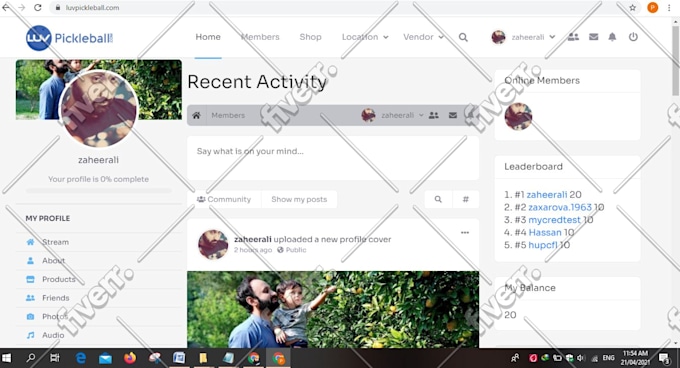Open Stream in My Profile menu
Viewport: 680px width, 368px height.
55,242
